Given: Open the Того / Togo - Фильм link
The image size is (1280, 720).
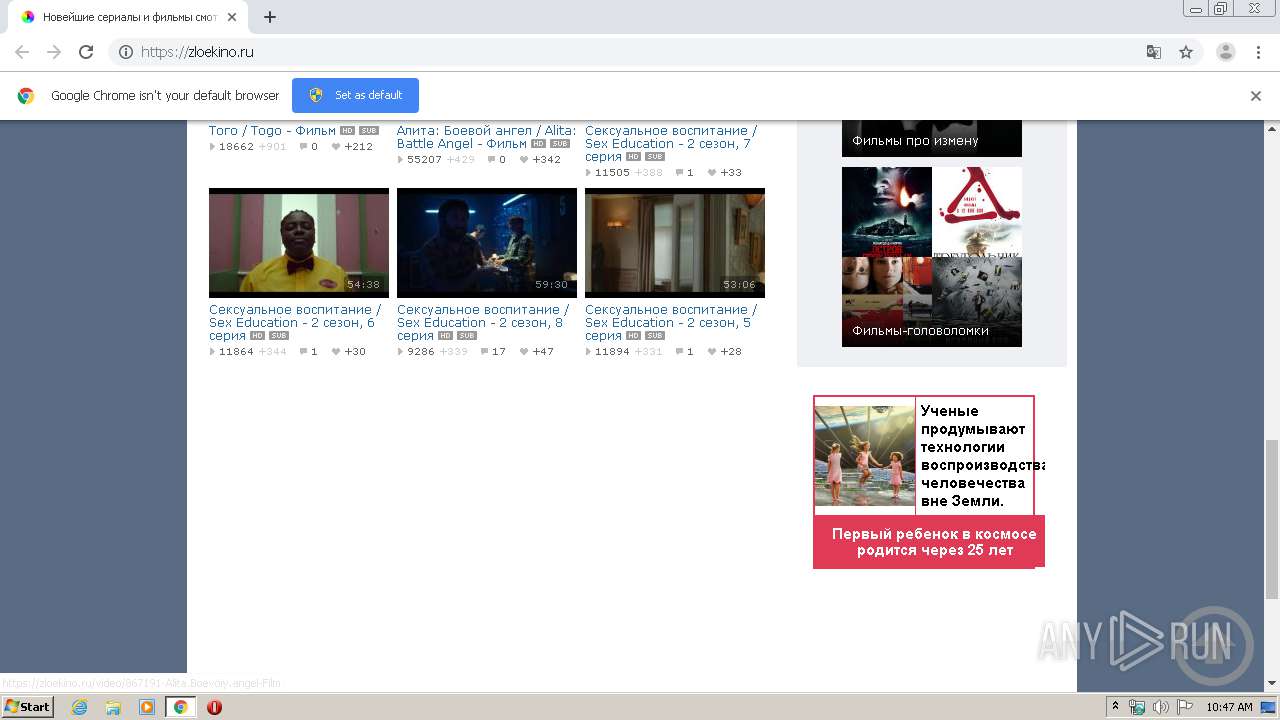Looking at the screenshot, I should tap(272, 131).
